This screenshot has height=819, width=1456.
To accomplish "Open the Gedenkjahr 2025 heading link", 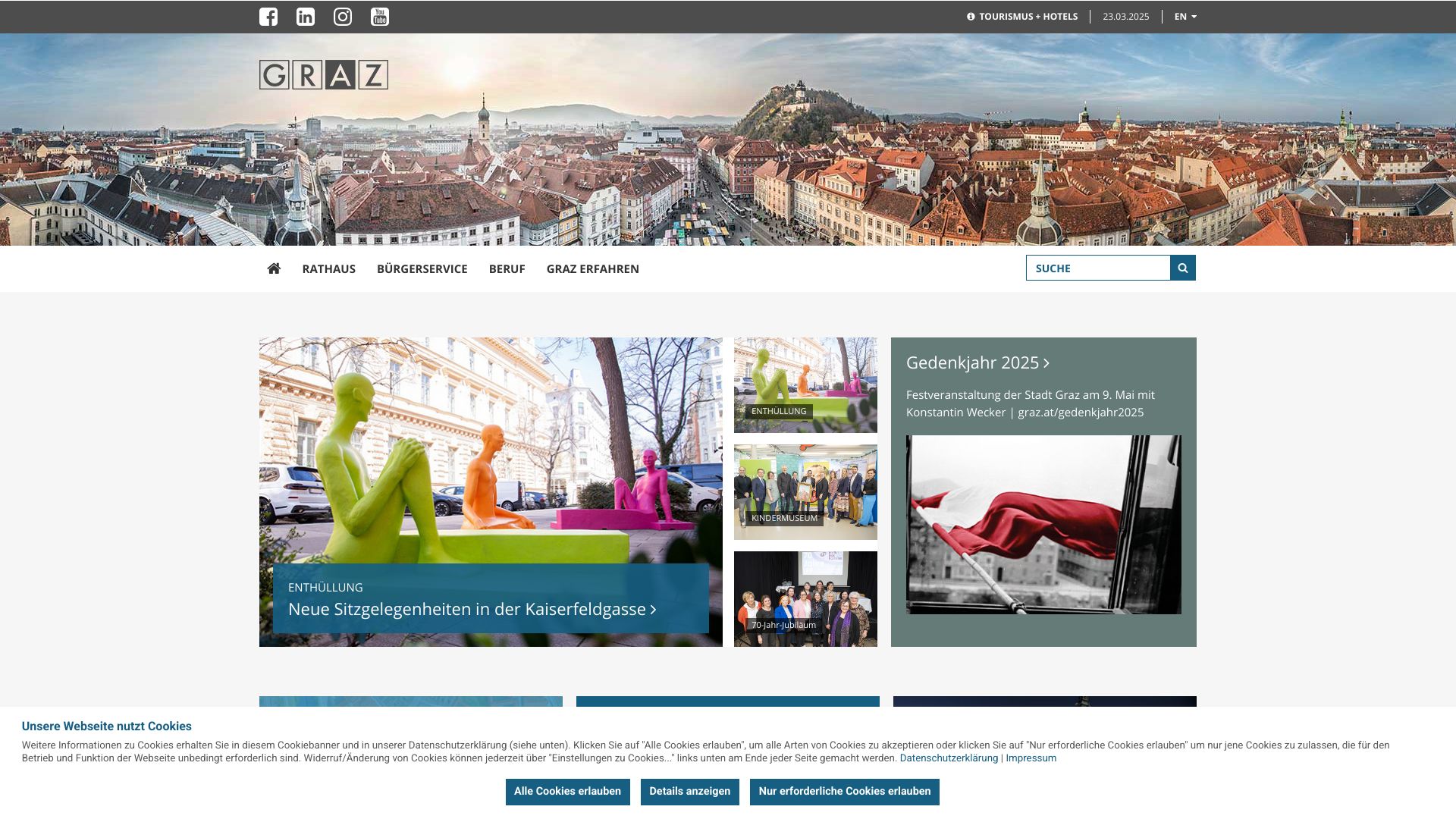I will tap(977, 362).
